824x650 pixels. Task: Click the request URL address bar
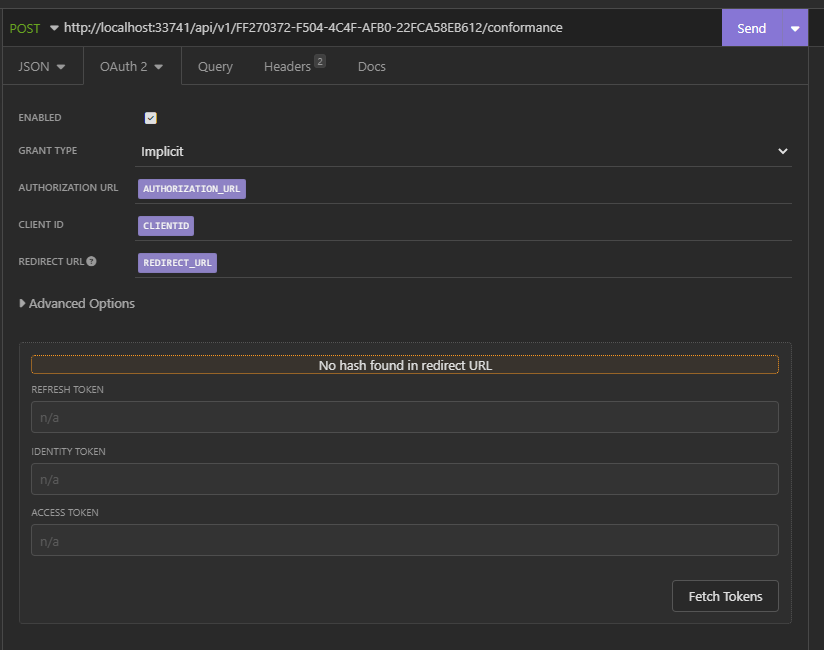[350, 28]
